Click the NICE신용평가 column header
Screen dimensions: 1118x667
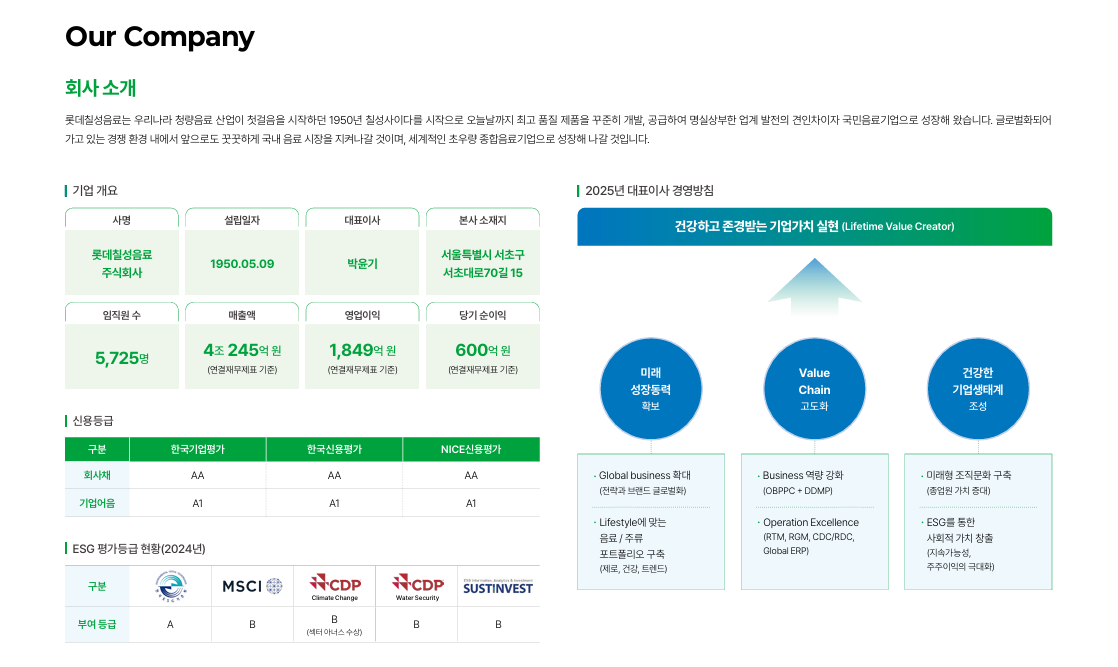coord(471,449)
